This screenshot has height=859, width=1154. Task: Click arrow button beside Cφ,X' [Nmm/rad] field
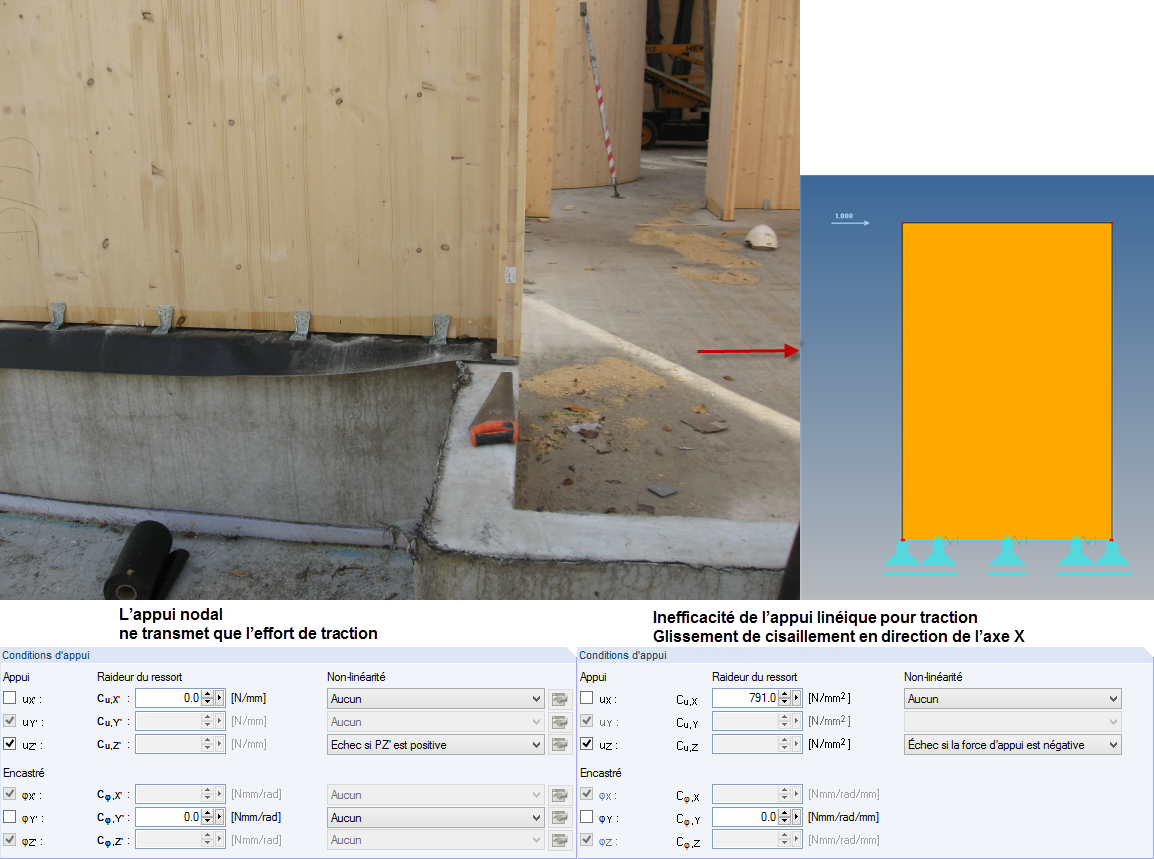(x=219, y=794)
